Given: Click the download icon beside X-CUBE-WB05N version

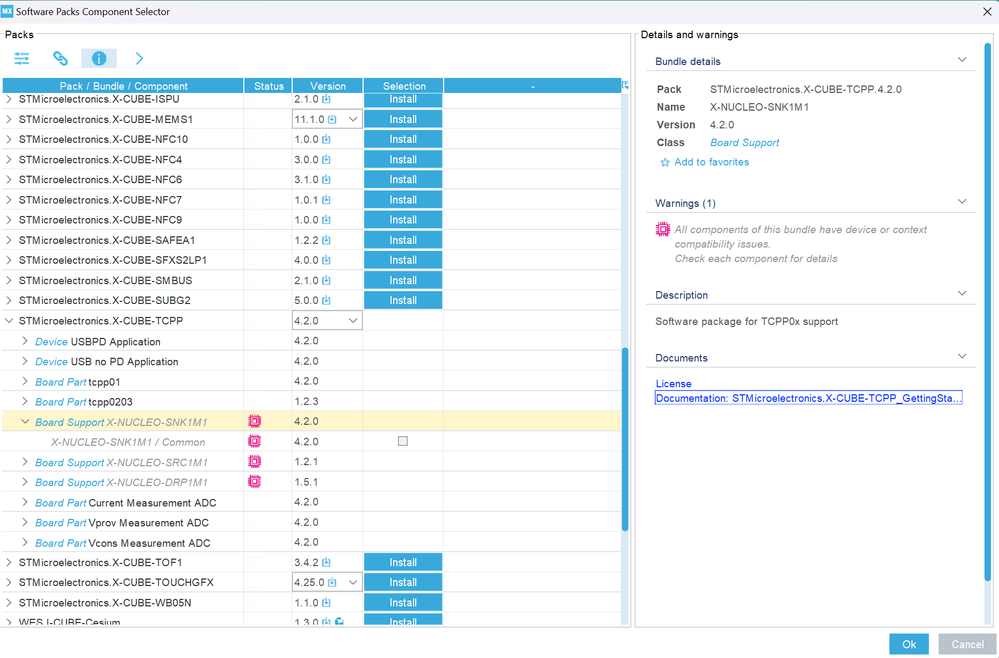Looking at the screenshot, I should click(x=326, y=603).
